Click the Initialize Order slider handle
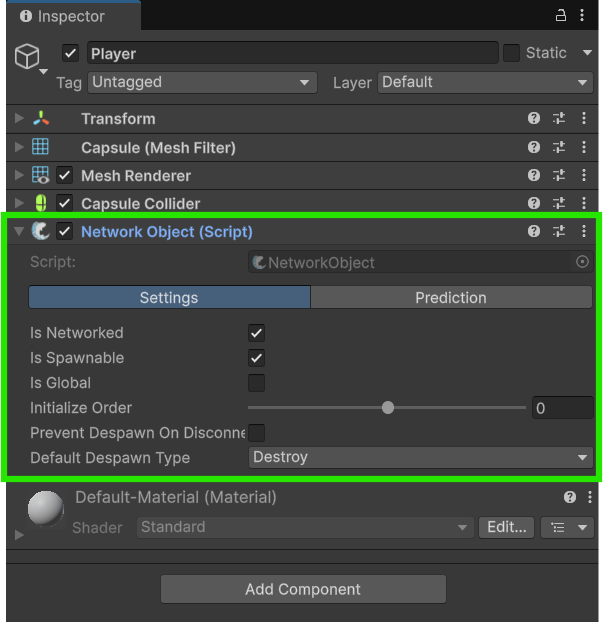 tap(388, 407)
